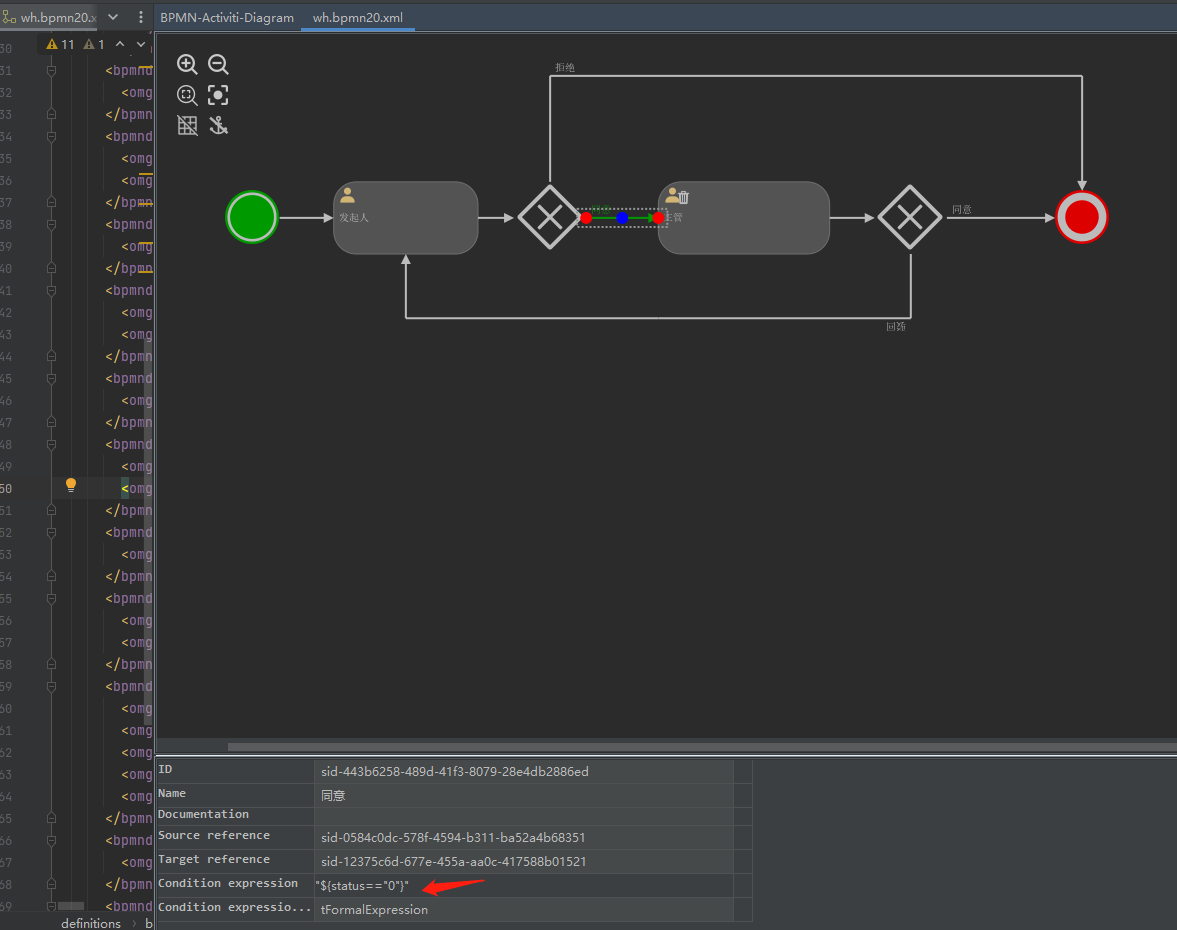This screenshot has height=930, width=1177.
Task: Switch to the BPMN-Activiti-Diagram tab
Action: tap(227, 18)
